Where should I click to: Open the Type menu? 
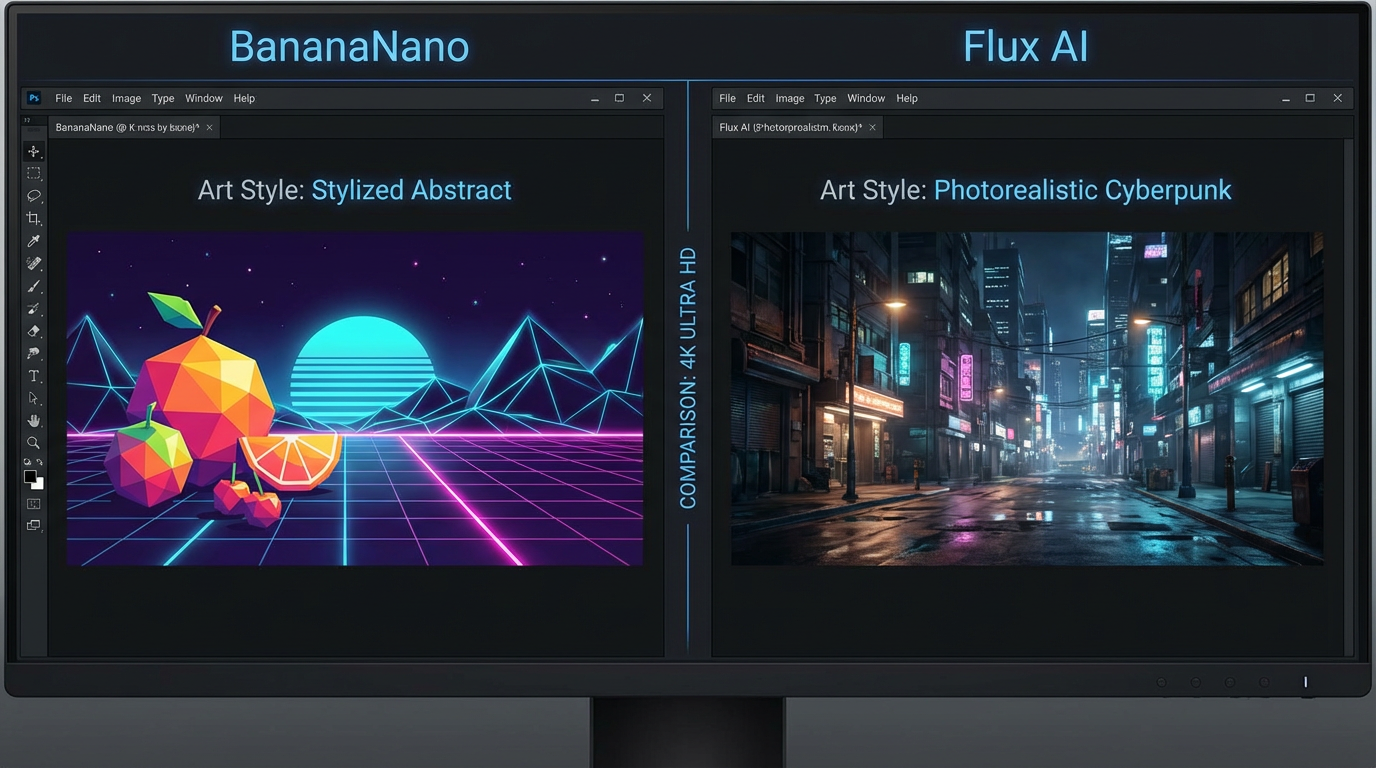click(162, 98)
